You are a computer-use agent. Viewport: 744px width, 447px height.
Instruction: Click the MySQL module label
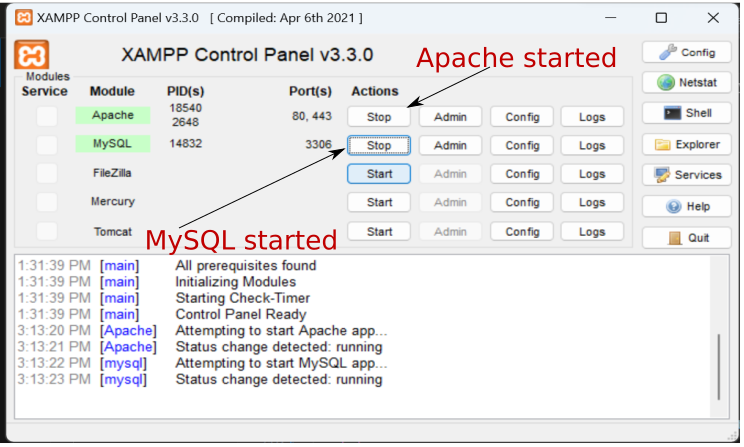(x=113, y=144)
